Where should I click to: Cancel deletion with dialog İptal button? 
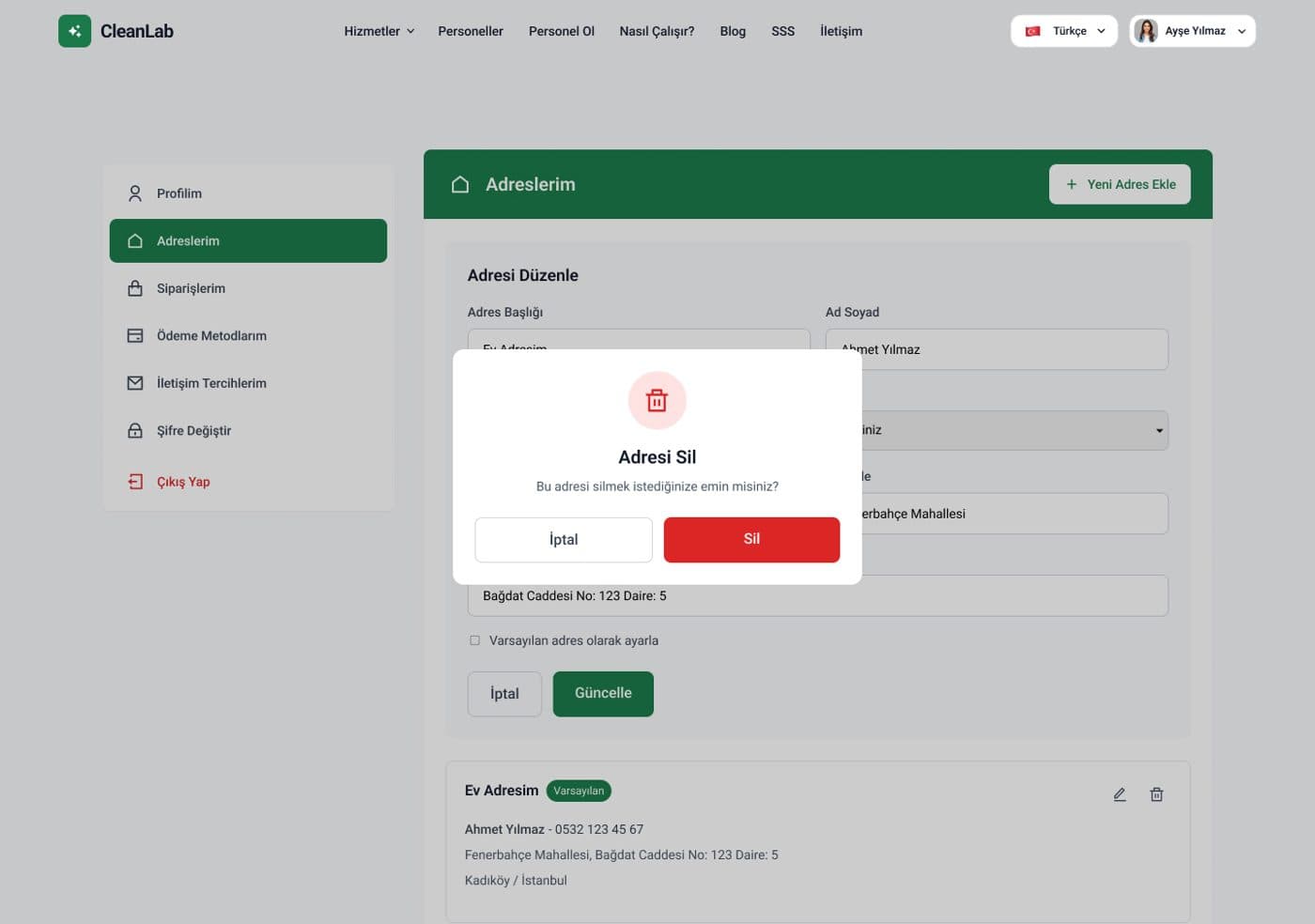pyautogui.click(x=564, y=540)
